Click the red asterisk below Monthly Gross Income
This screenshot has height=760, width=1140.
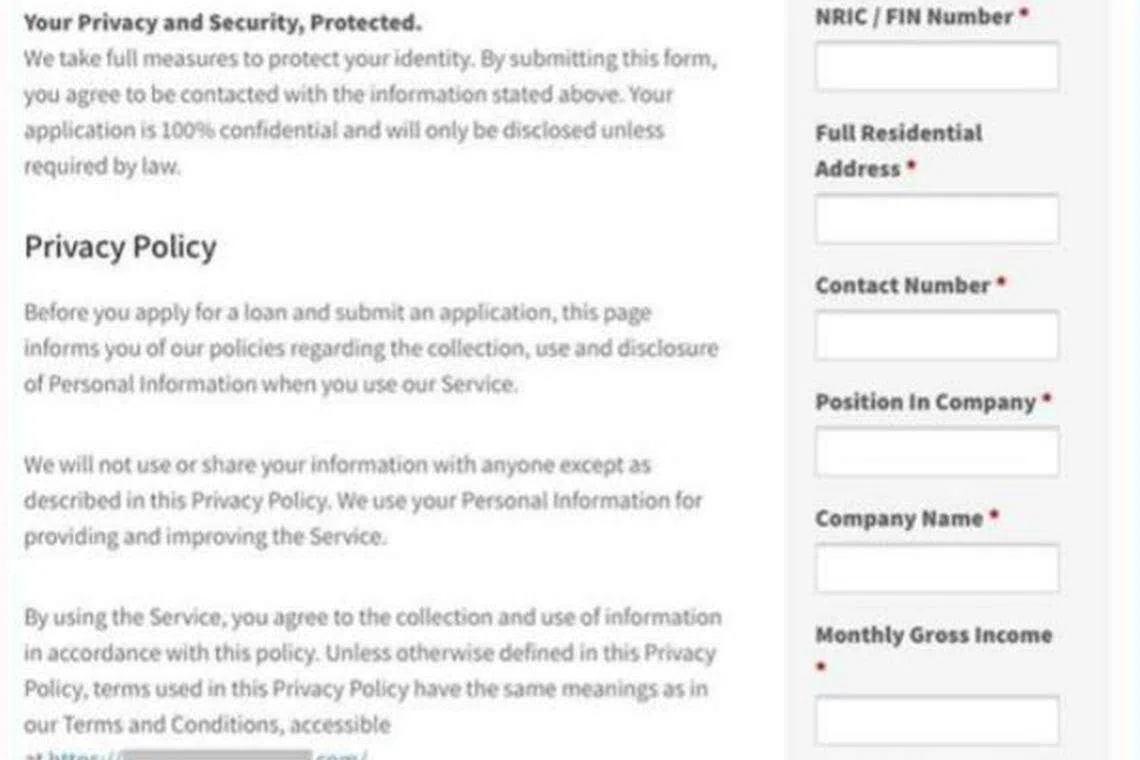click(821, 667)
